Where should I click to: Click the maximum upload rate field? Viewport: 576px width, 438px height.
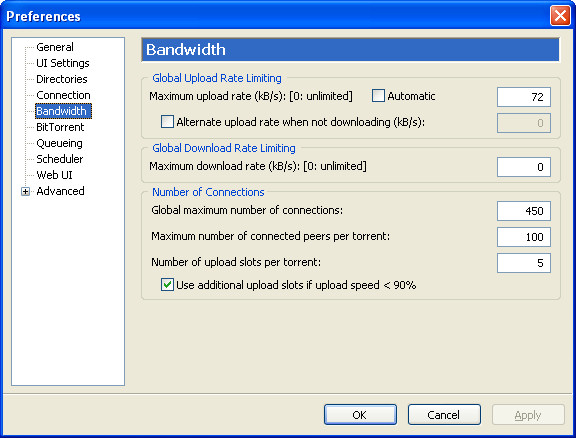click(523, 97)
